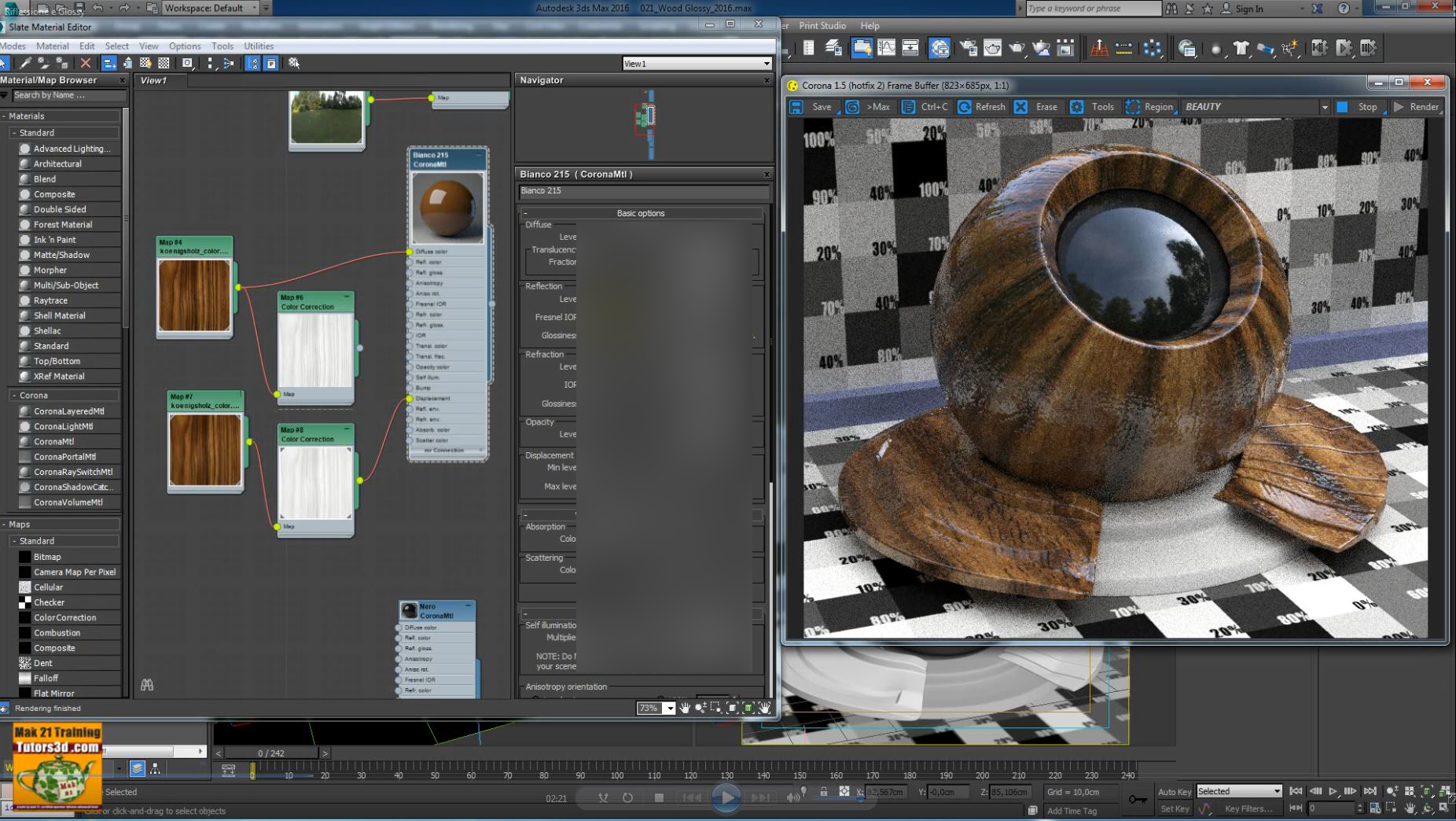
Task: Click the binoculars icon below material browser
Action: pyautogui.click(x=147, y=685)
